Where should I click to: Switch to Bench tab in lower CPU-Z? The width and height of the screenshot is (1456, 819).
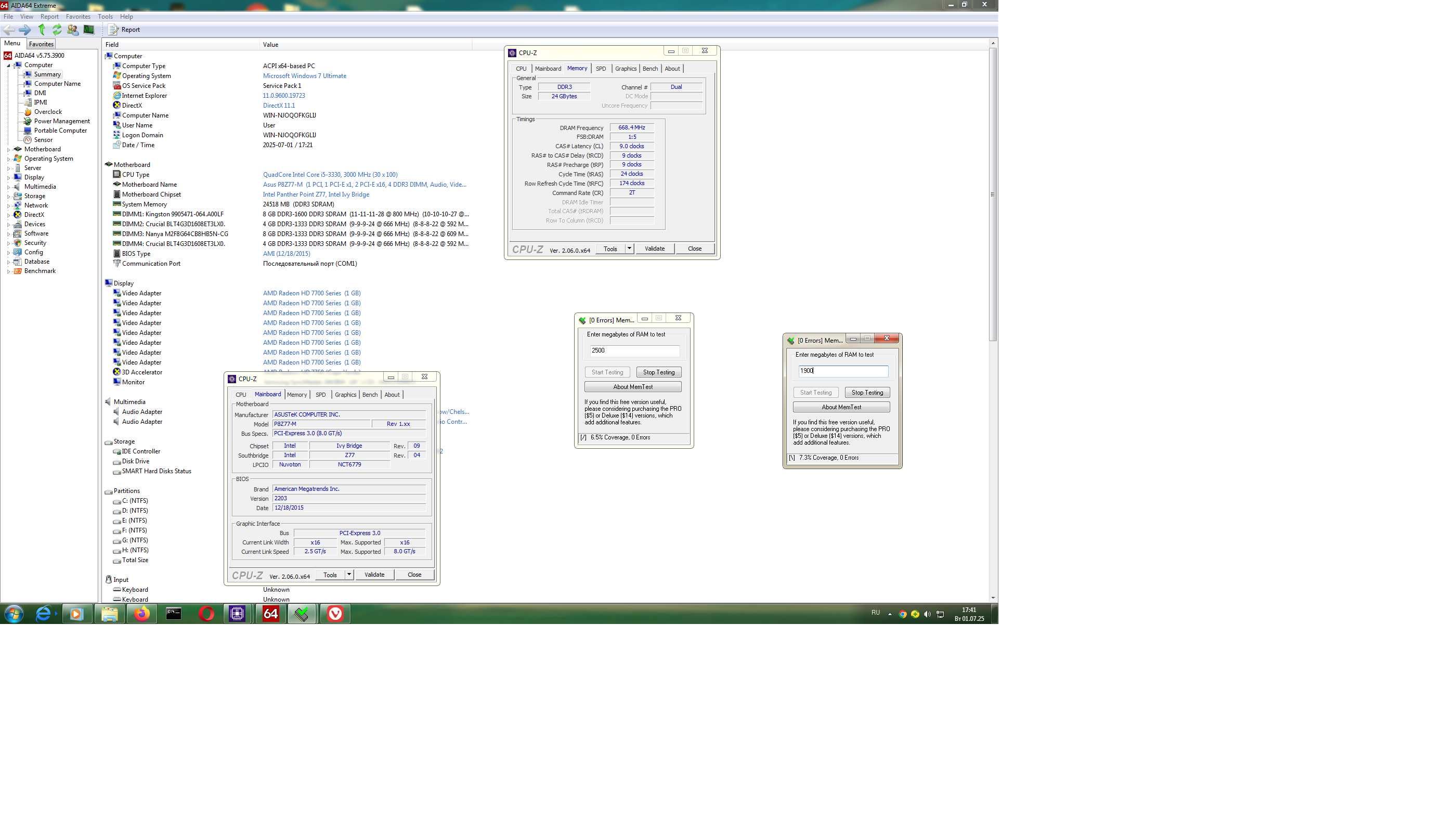370,395
